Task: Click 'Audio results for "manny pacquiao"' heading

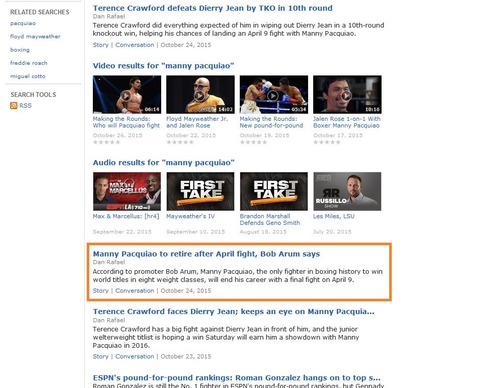Action: (x=163, y=163)
